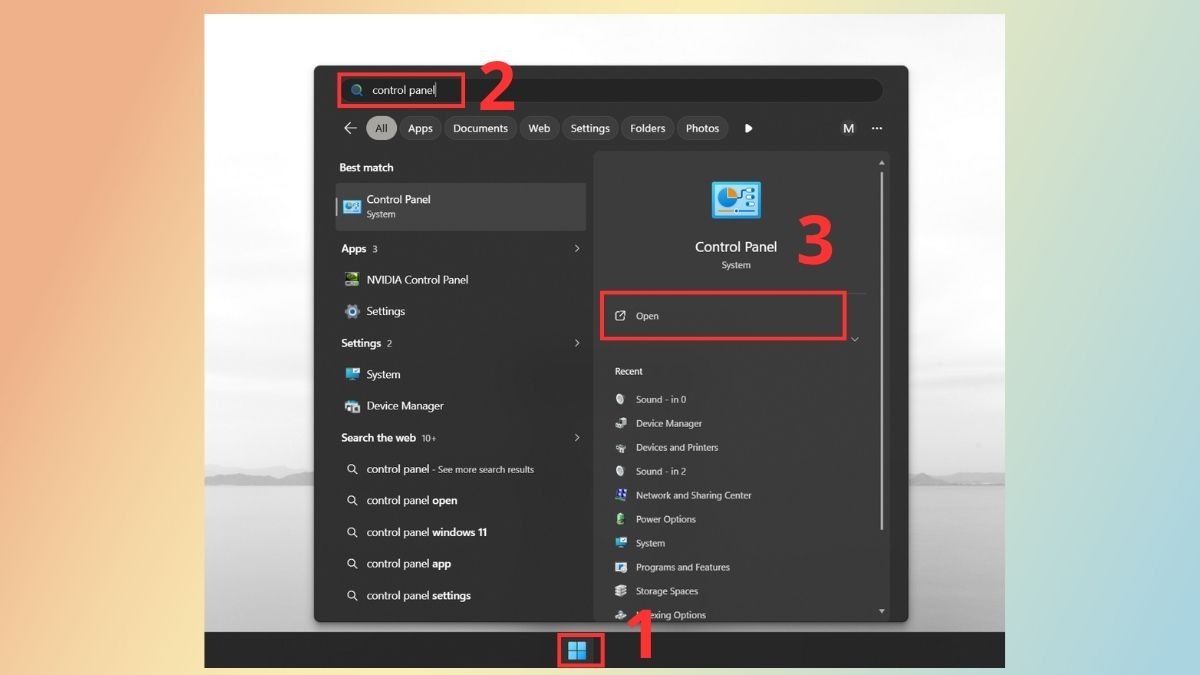Show more filters with play arrow
This screenshot has width=1200, height=675.
tap(748, 128)
